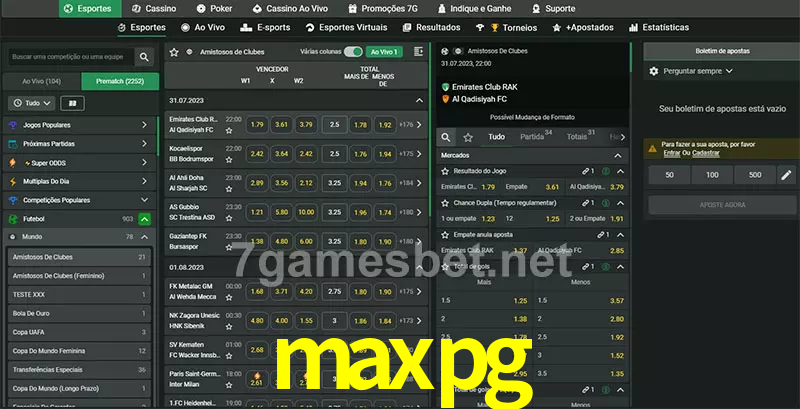800x409 pixels.
Task: Click the Cadastrar link in betslip
Action: [706, 153]
